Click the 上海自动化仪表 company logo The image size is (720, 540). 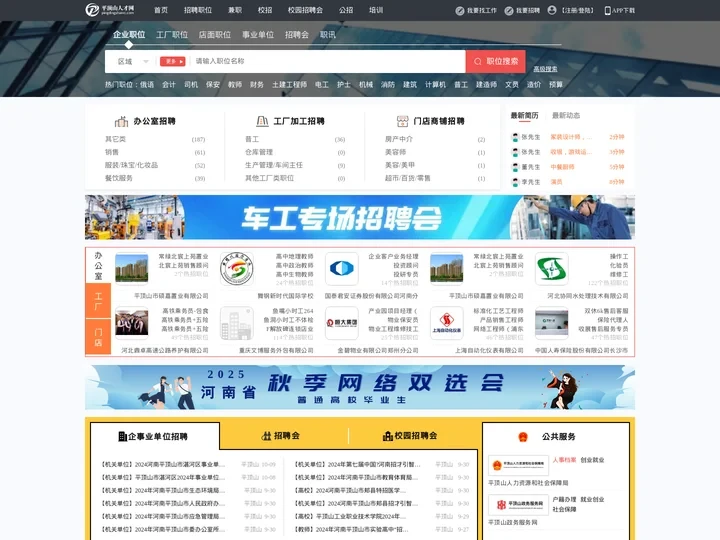point(446,323)
